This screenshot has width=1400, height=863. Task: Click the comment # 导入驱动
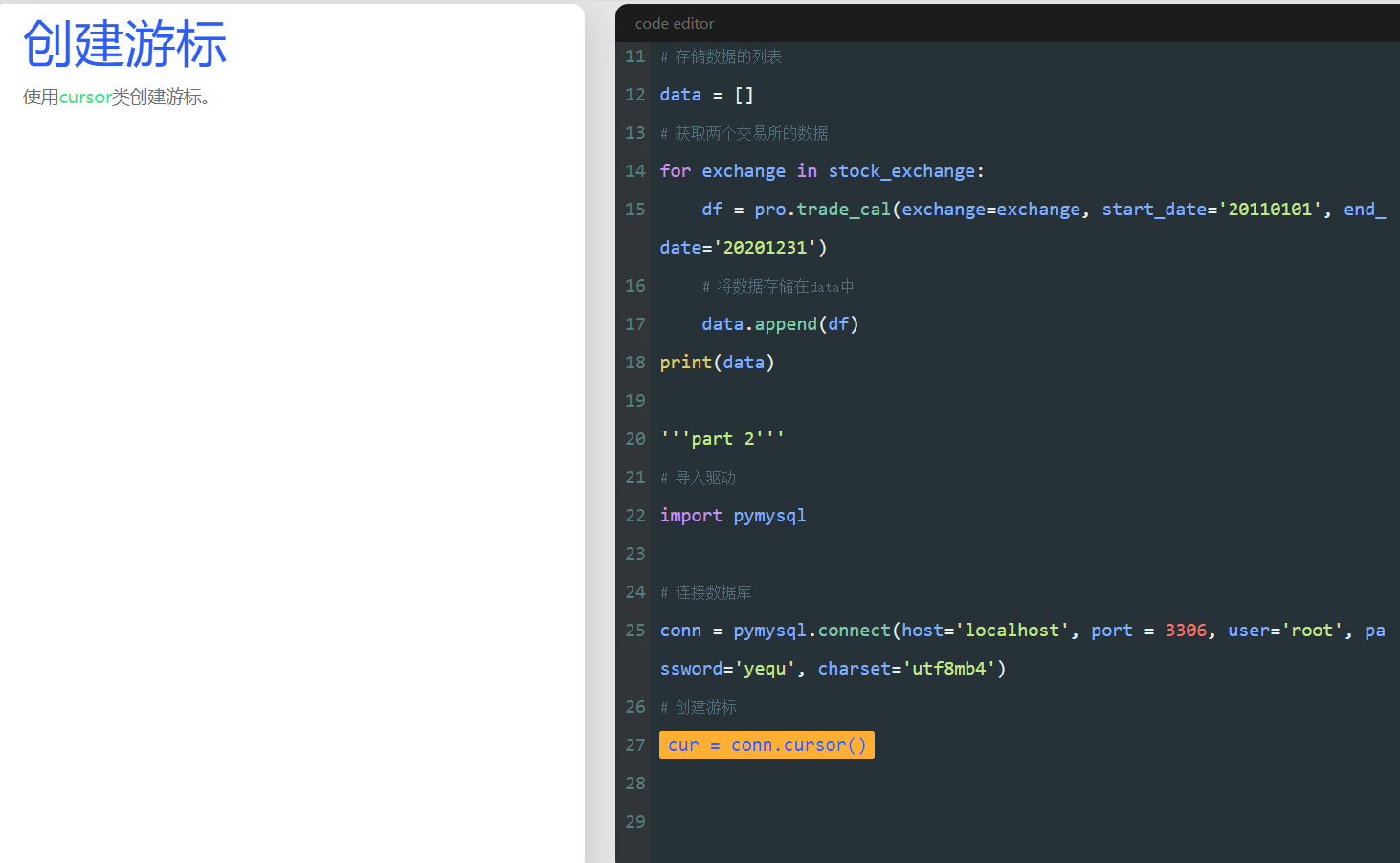pyautogui.click(x=698, y=478)
